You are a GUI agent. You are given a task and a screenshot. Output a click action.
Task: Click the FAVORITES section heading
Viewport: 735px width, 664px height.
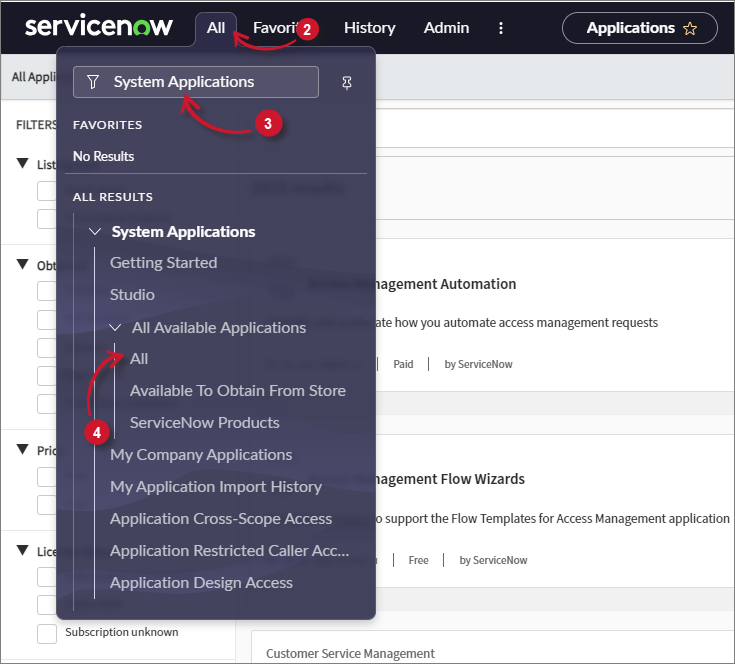107,125
